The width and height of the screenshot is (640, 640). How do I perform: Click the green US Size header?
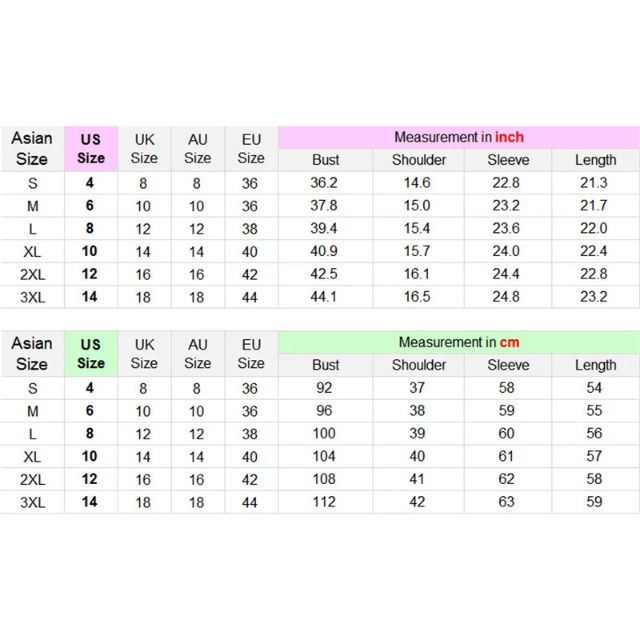coord(91,354)
